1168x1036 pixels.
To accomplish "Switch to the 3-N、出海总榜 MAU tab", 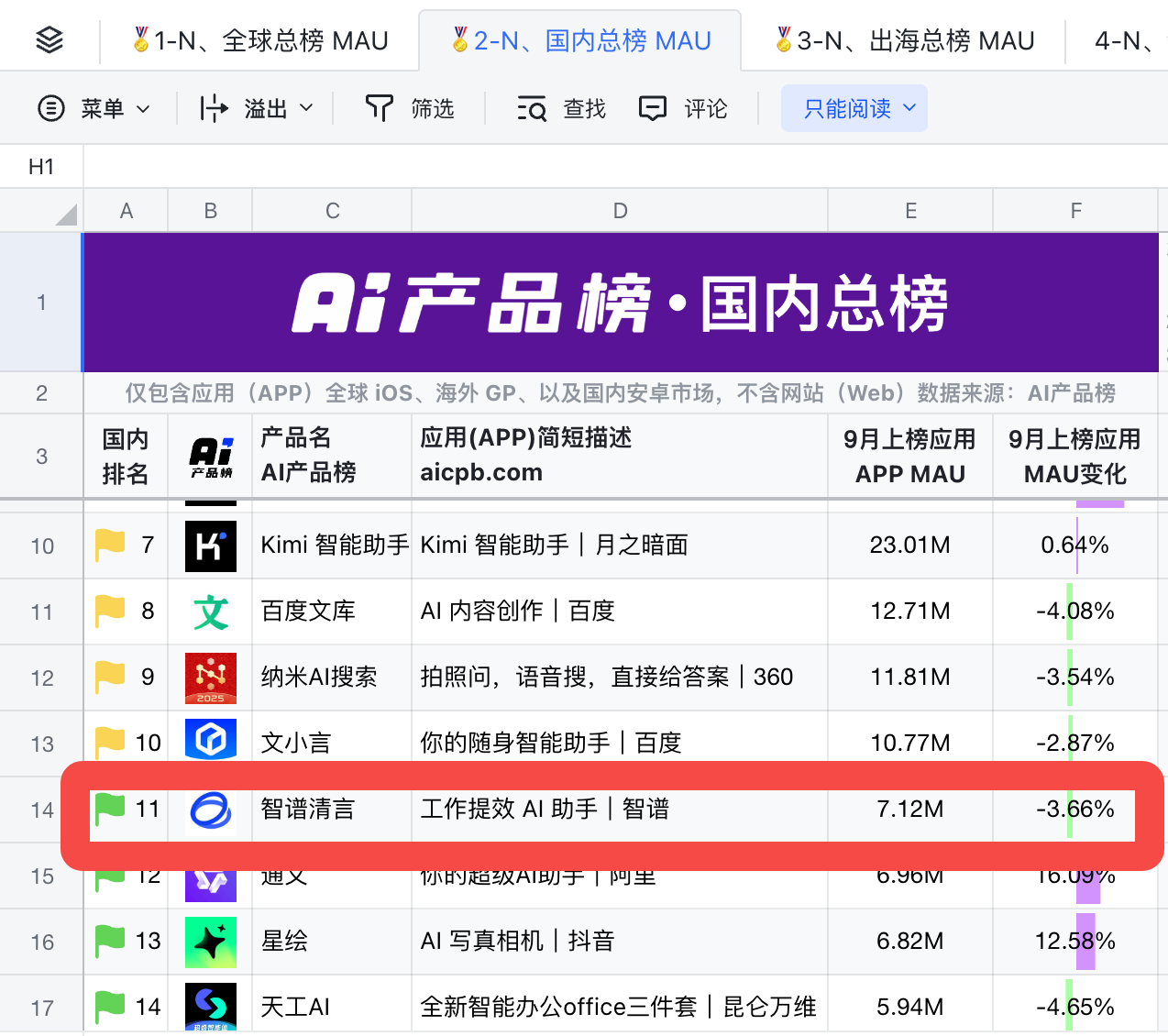I will (x=905, y=40).
